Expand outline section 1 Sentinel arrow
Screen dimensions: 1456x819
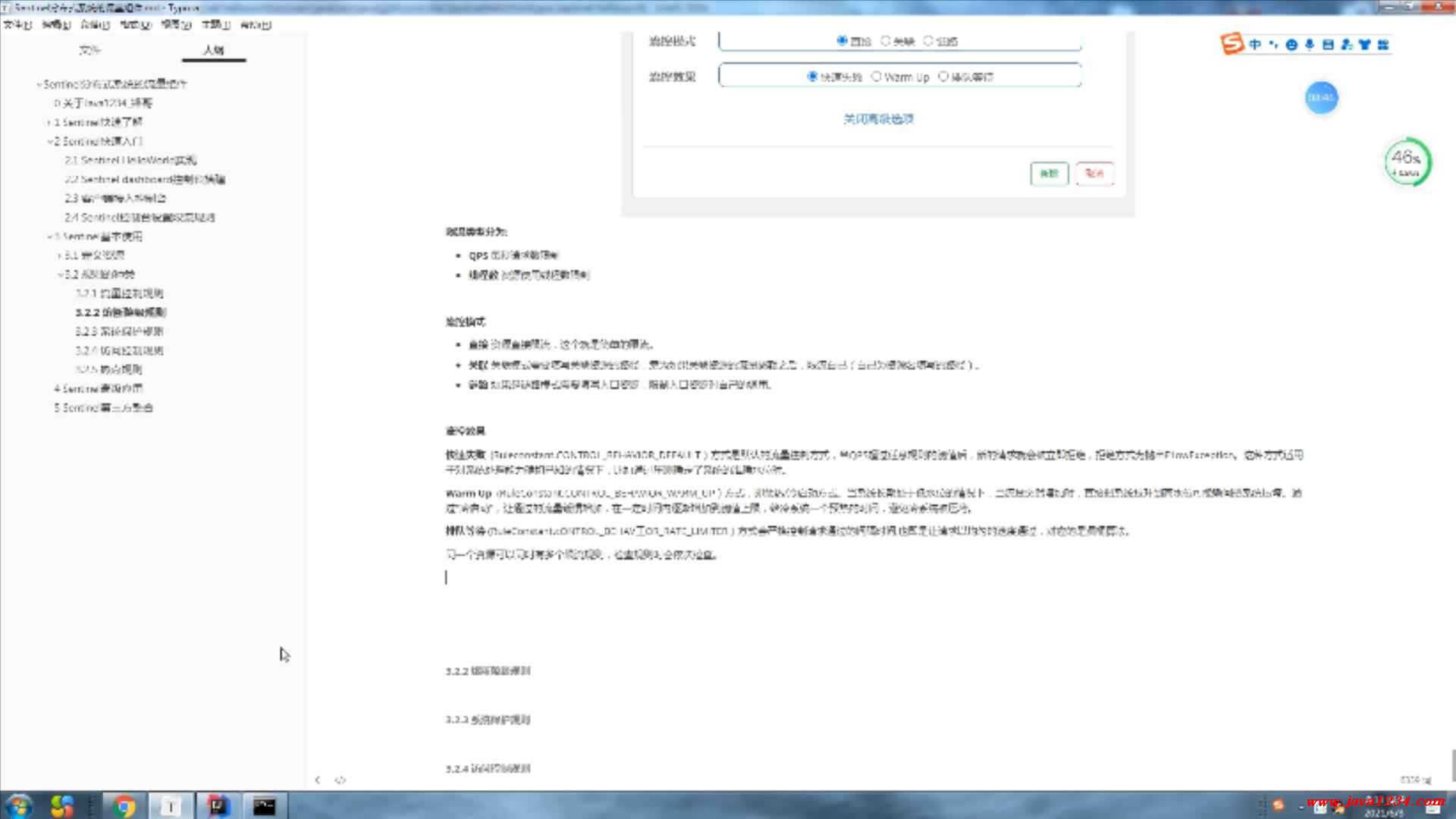49,122
